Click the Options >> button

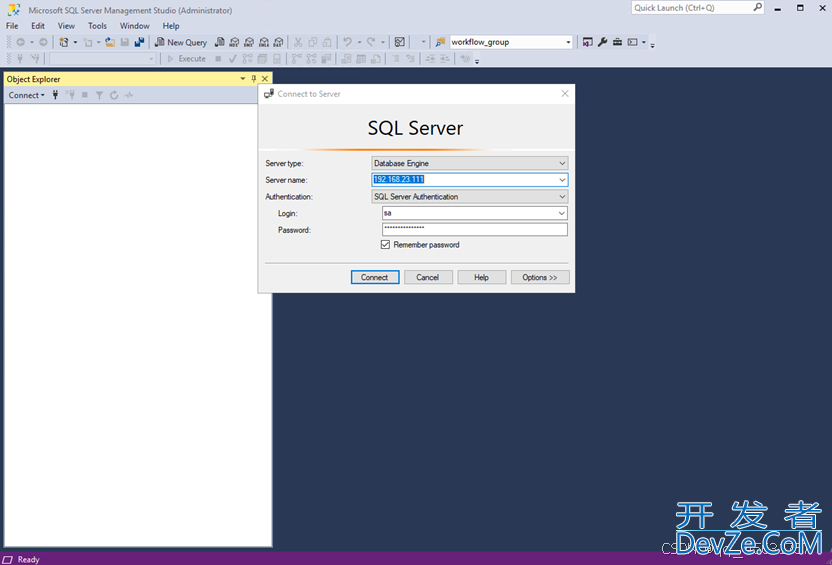tap(540, 277)
